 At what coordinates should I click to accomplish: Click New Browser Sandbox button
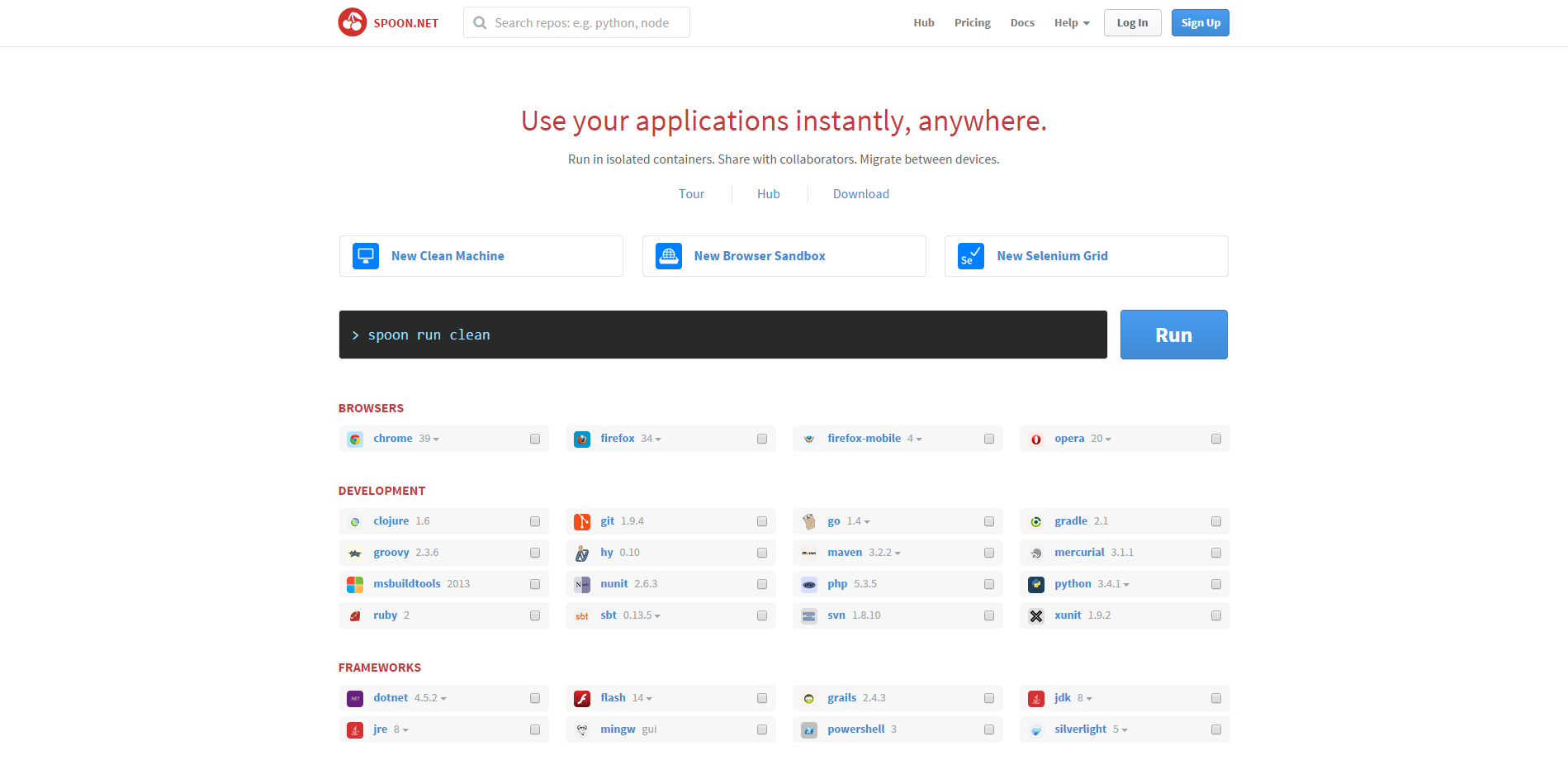[784, 256]
